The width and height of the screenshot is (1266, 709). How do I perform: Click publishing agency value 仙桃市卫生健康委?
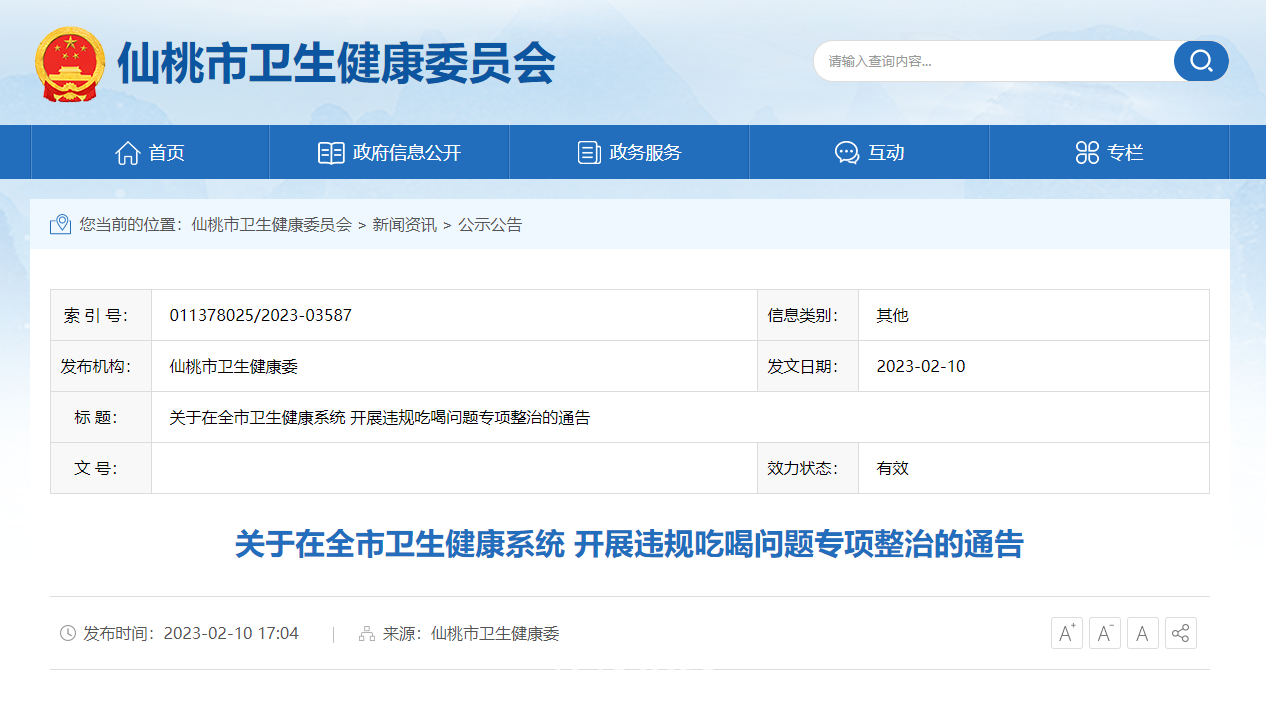234,366
